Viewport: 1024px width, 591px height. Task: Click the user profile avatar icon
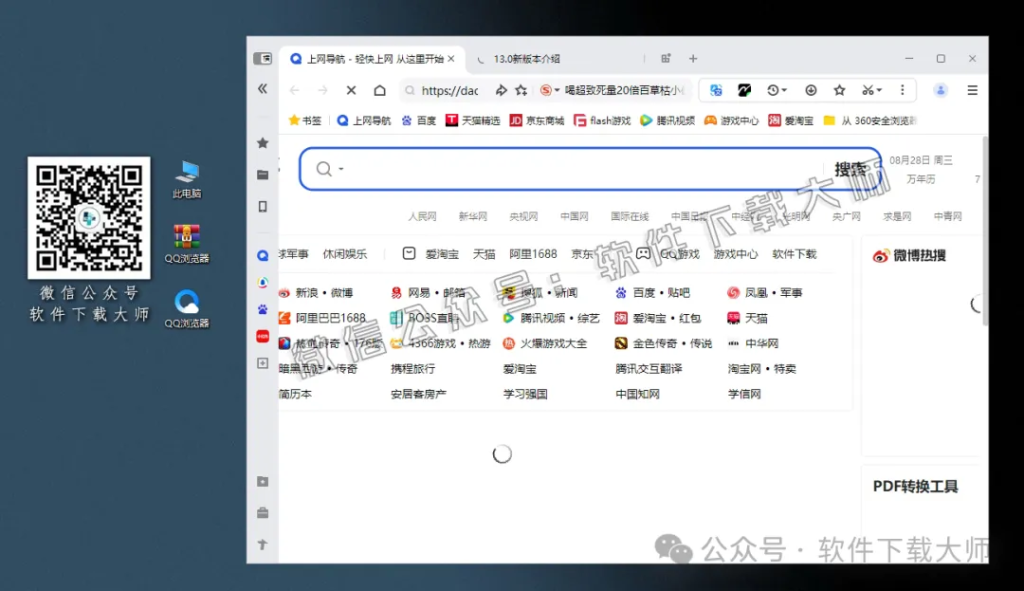pyautogui.click(x=940, y=90)
